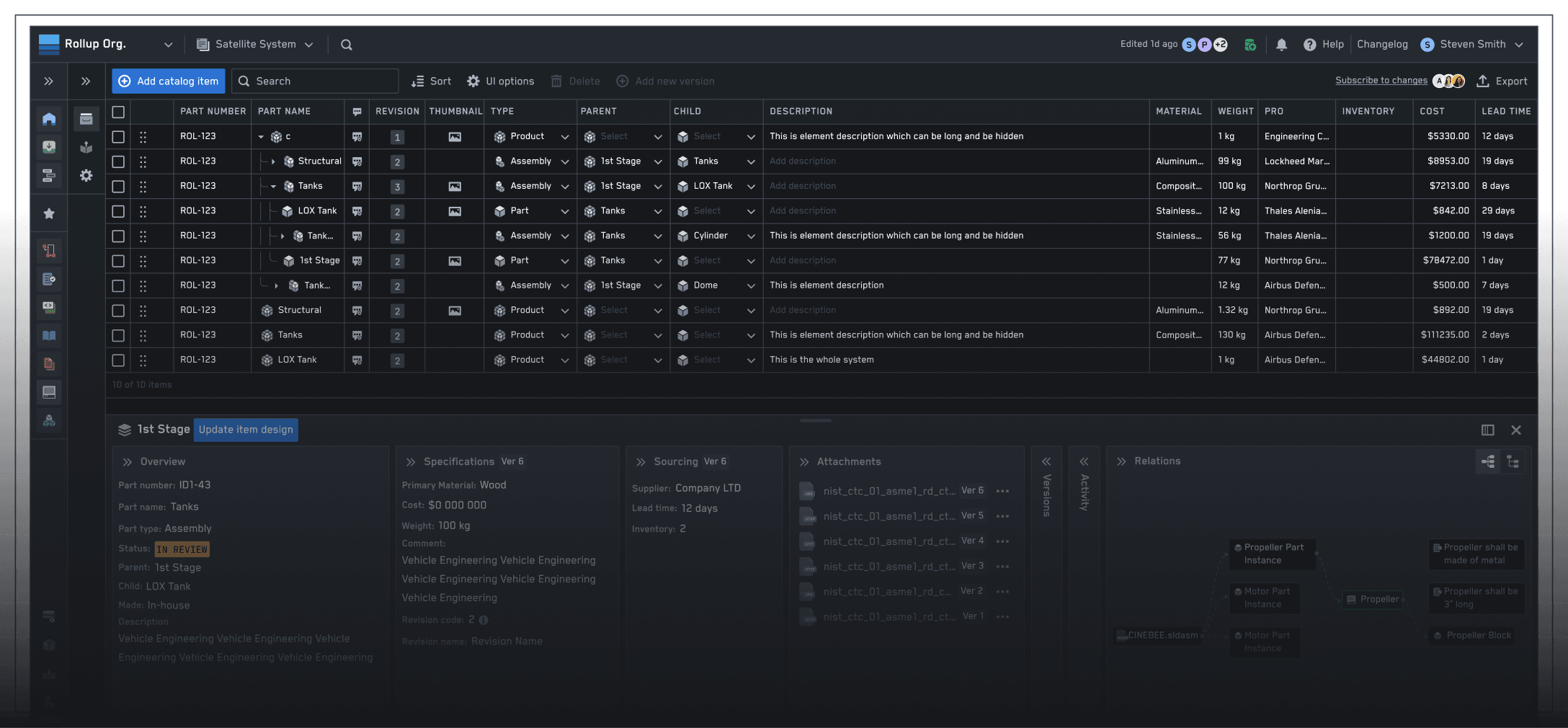Open thumbnail image in row c

point(455,137)
